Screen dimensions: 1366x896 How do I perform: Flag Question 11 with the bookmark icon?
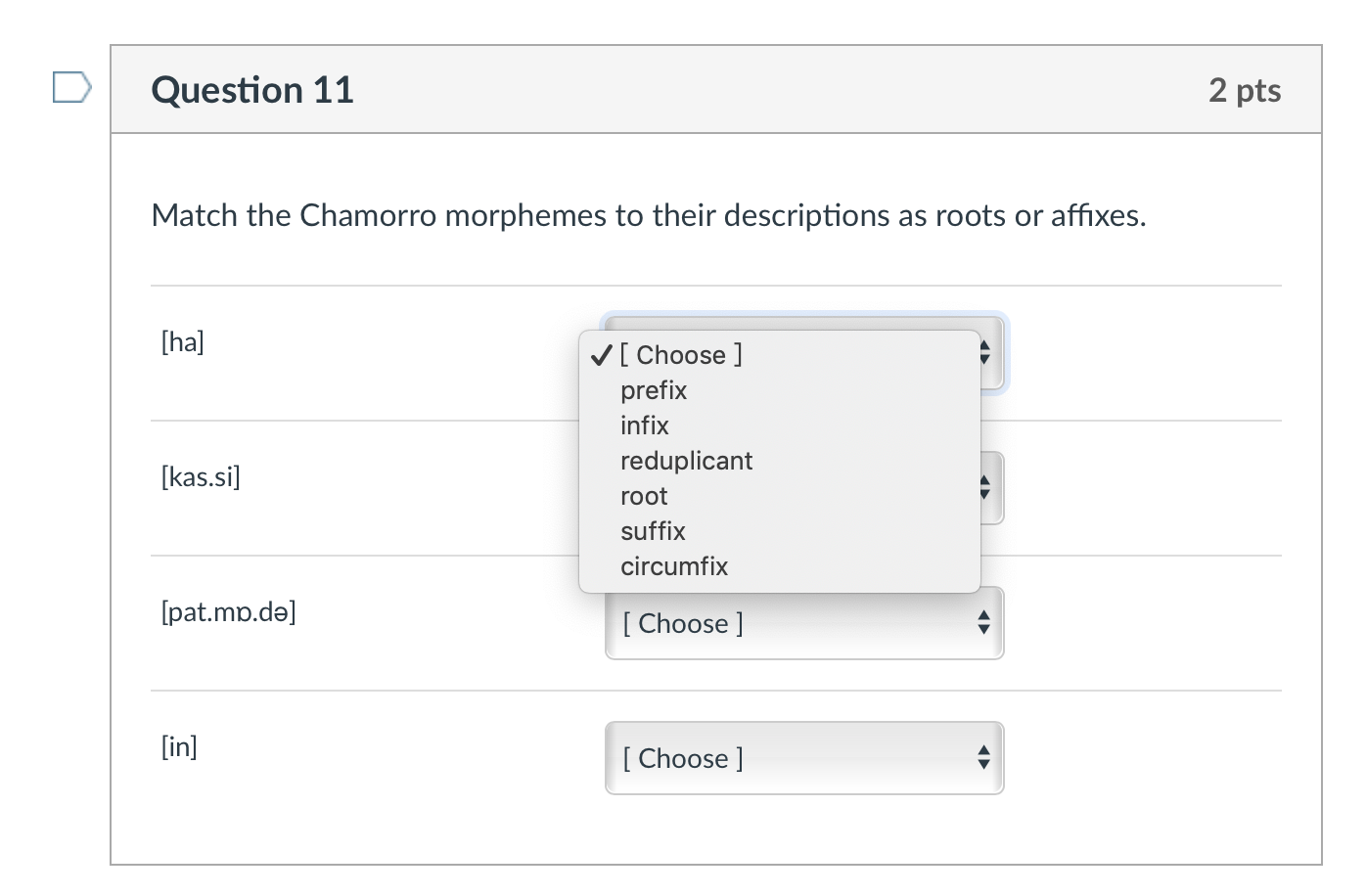point(71,87)
